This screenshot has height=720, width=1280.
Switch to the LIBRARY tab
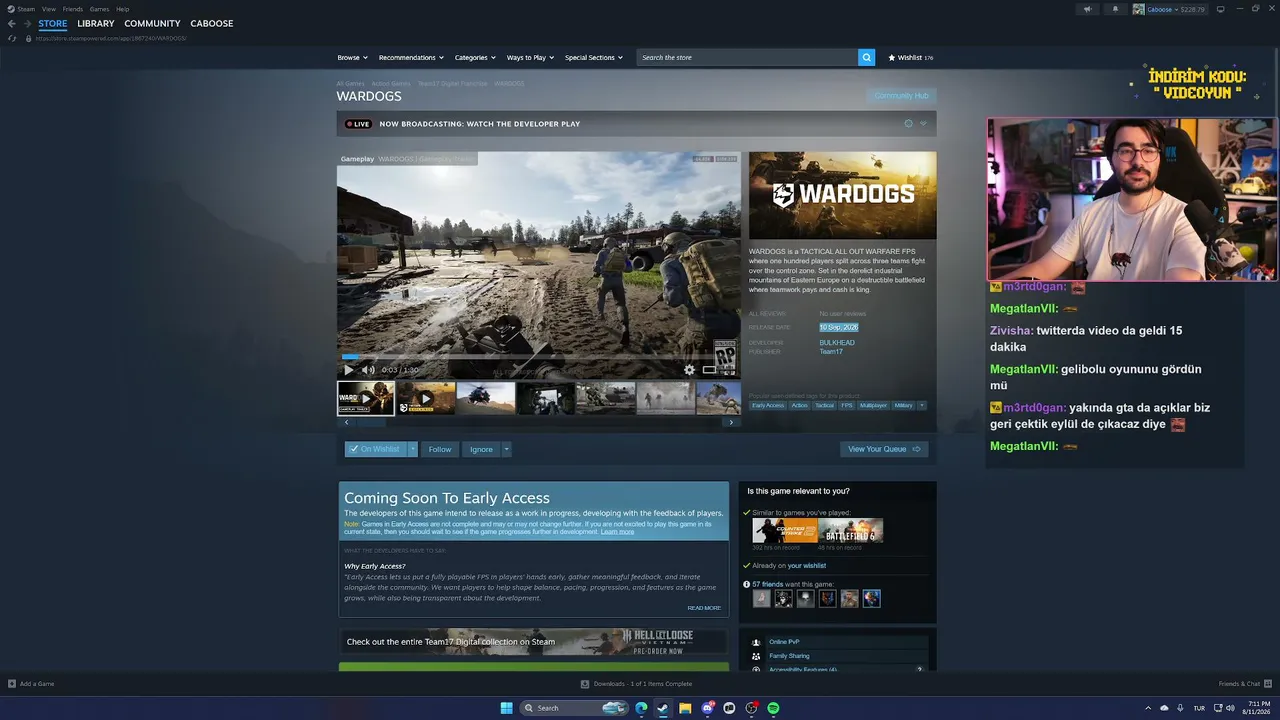click(x=96, y=23)
